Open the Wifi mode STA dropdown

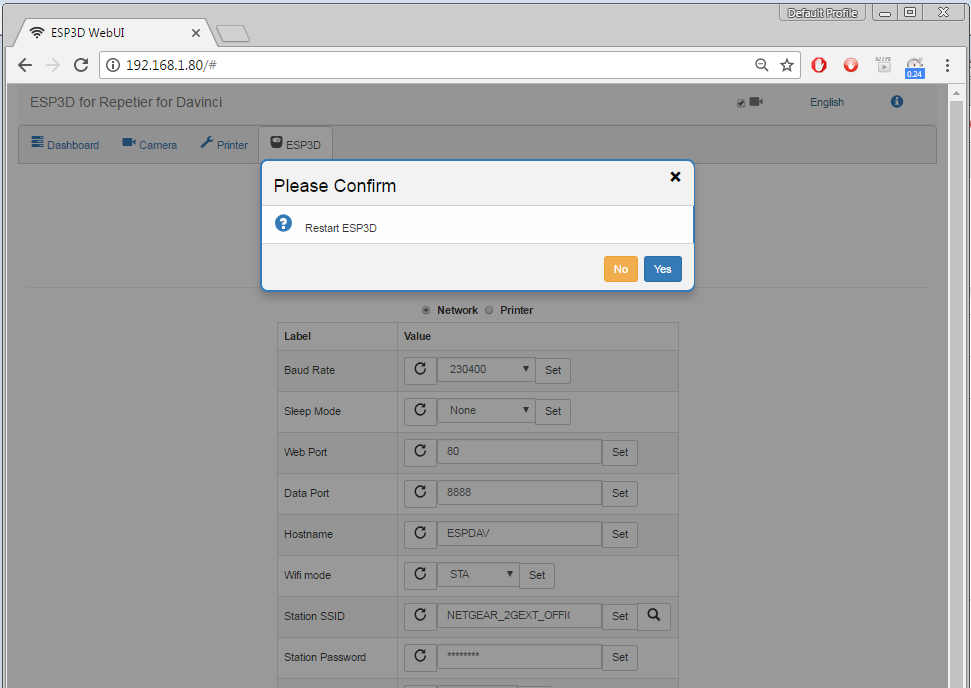tap(478, 574)
